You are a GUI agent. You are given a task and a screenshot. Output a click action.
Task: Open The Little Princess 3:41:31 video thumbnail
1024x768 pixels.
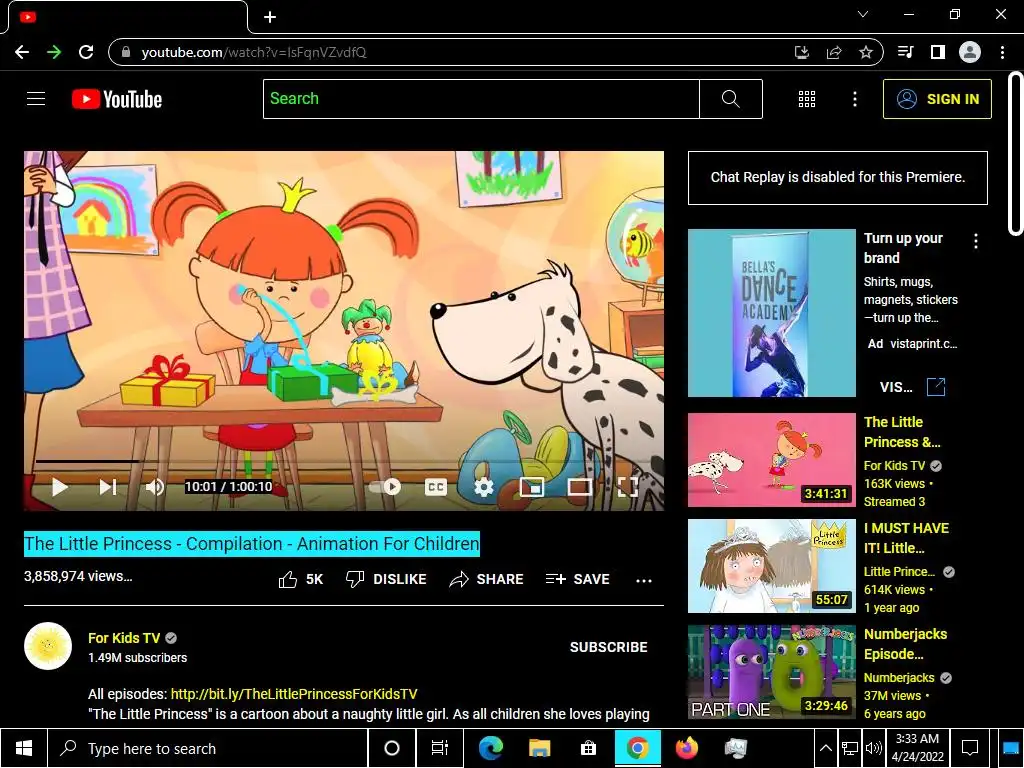point(772,460)
